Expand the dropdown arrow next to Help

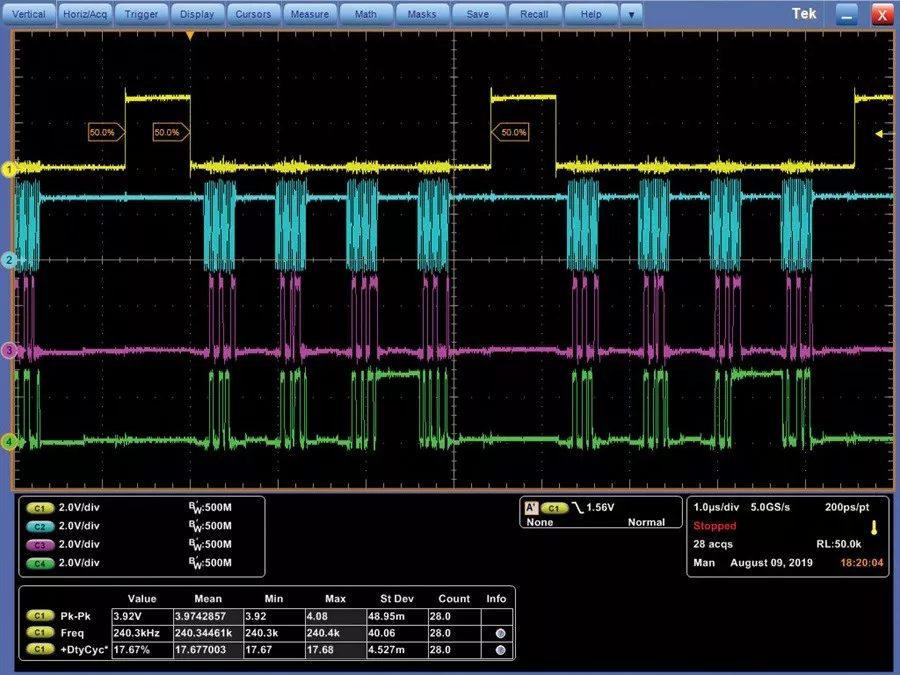pyautogui.click(x=631, y=15)
